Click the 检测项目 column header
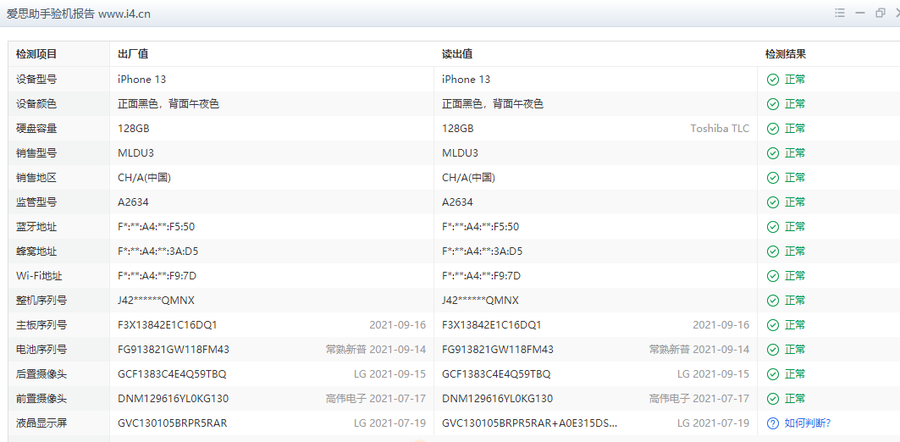900x442 pixels. (36, 55)
